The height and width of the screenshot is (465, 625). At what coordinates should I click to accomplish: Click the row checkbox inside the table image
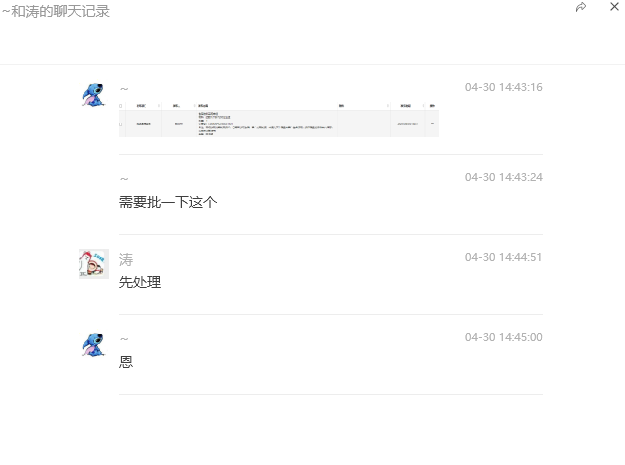[x=121, y=124]
